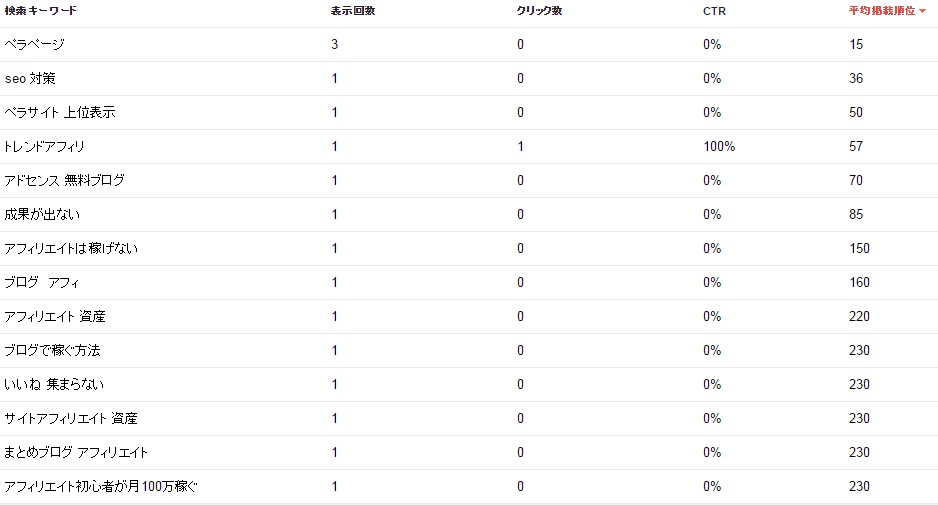Open the seo 対策 keyword

(36, 79)
